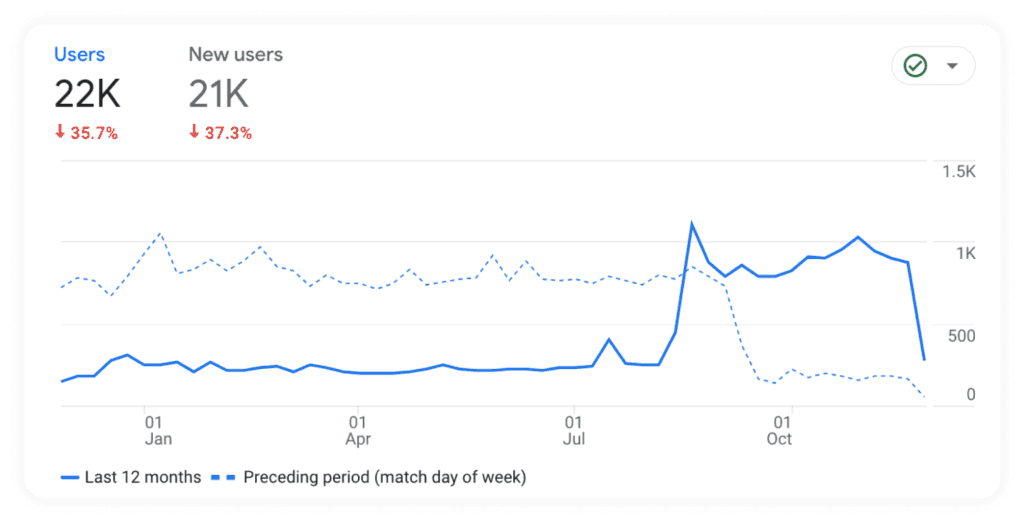Click the 21K new users total value
This screenshot has width=1024, height=522.
(x=218, y=95)
